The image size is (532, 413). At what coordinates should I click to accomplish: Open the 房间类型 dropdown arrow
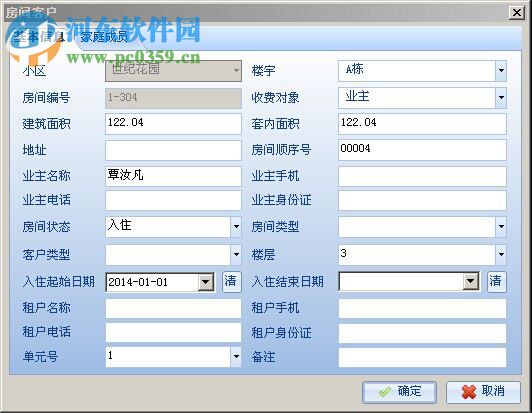(501, 226)
